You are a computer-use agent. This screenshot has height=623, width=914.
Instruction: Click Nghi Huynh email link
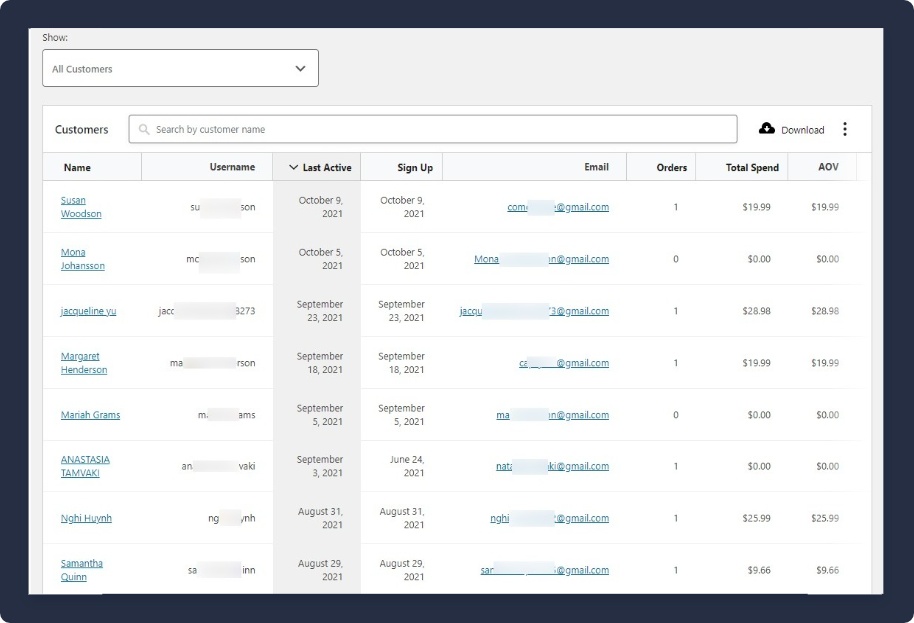pyautogui.click(x=549, y=518)
